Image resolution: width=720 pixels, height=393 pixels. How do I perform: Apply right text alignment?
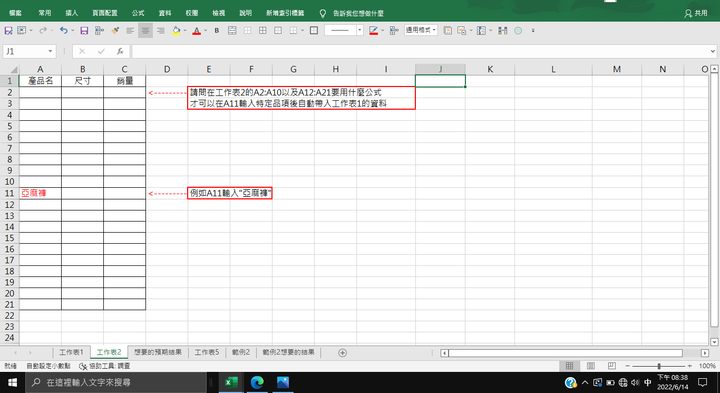[x=161, y=31]
